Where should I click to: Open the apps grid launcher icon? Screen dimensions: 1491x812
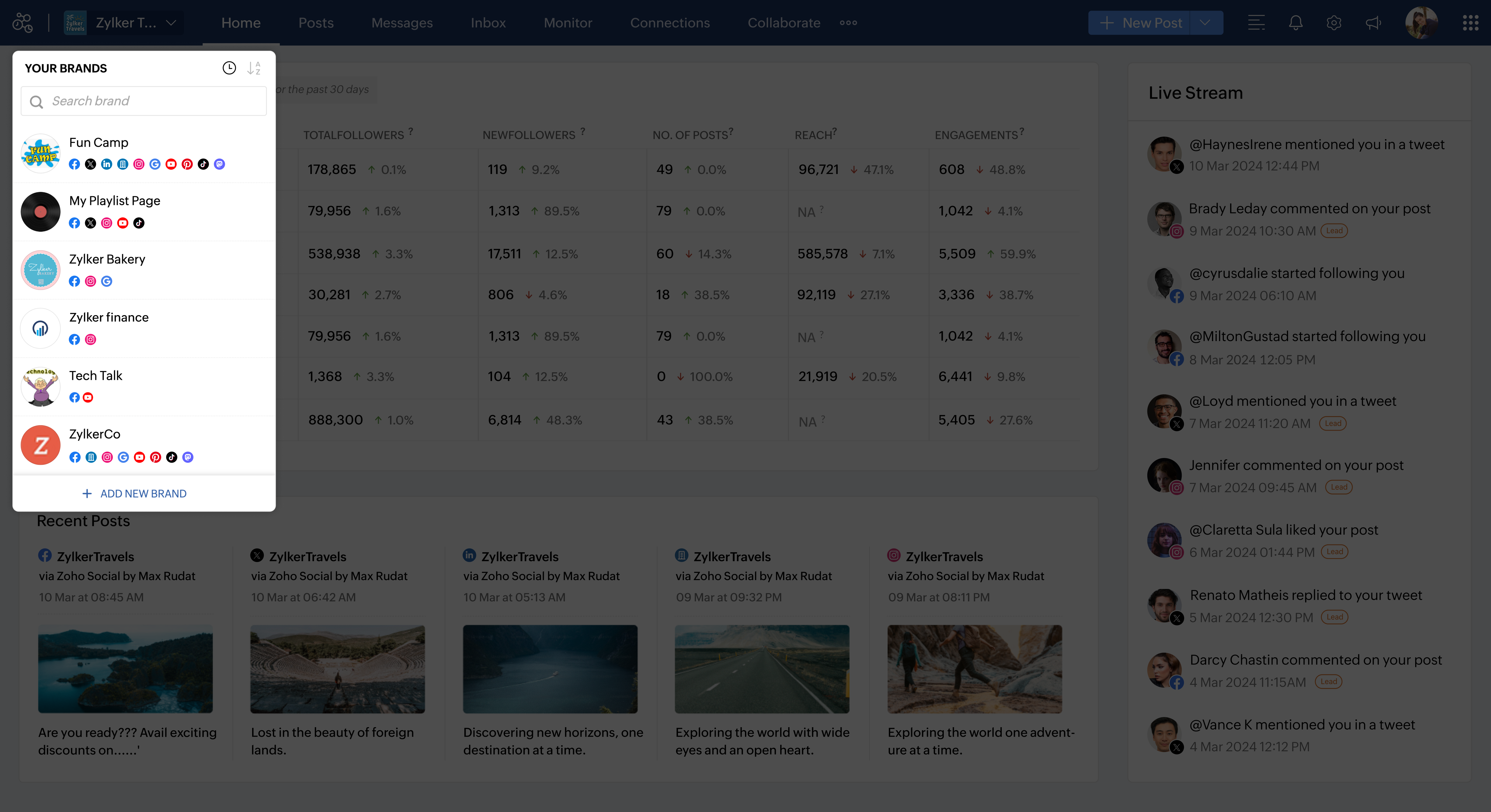click(1470, 23)
